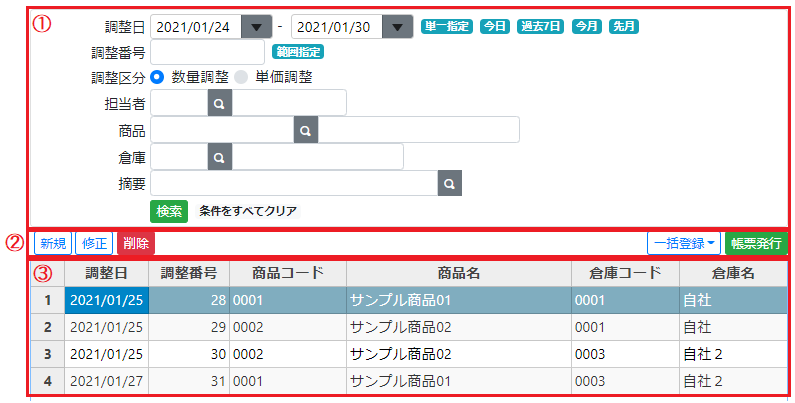Click 条件をすべてクリア link
Image resolution: width=795 pixels, height=403 pixels.
248,211
